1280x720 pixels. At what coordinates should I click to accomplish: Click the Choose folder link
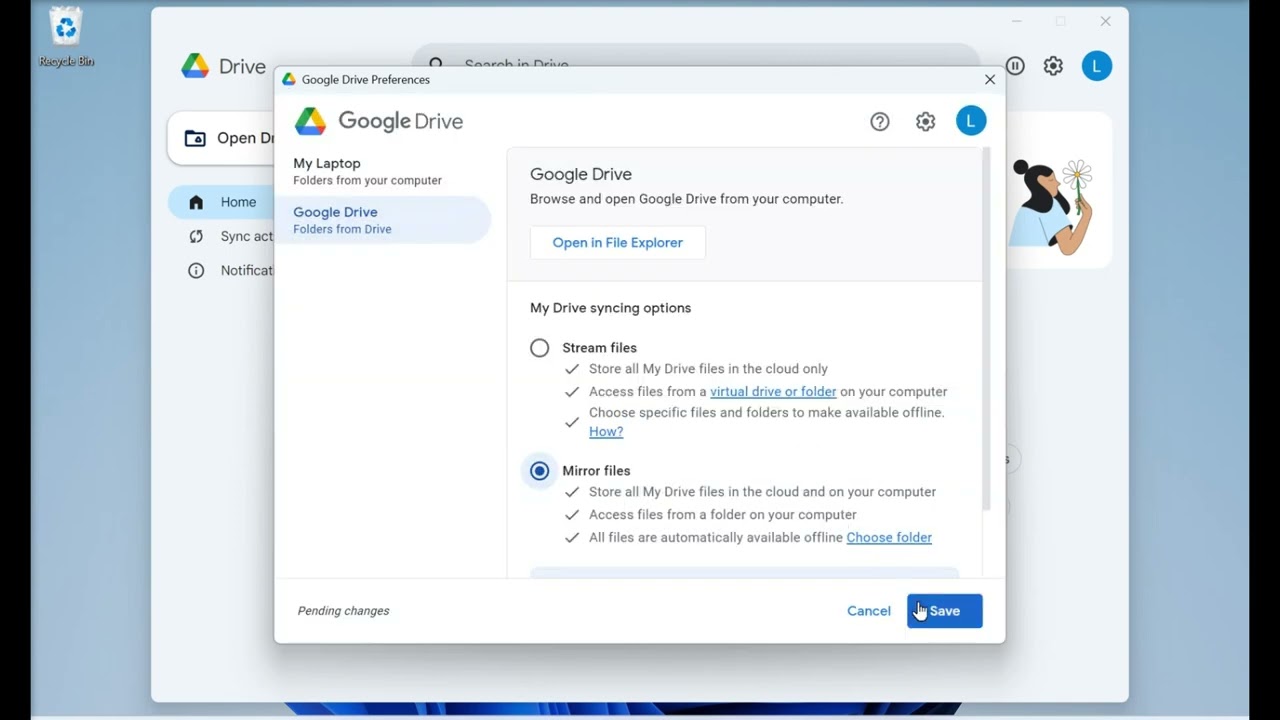point(889,538)
